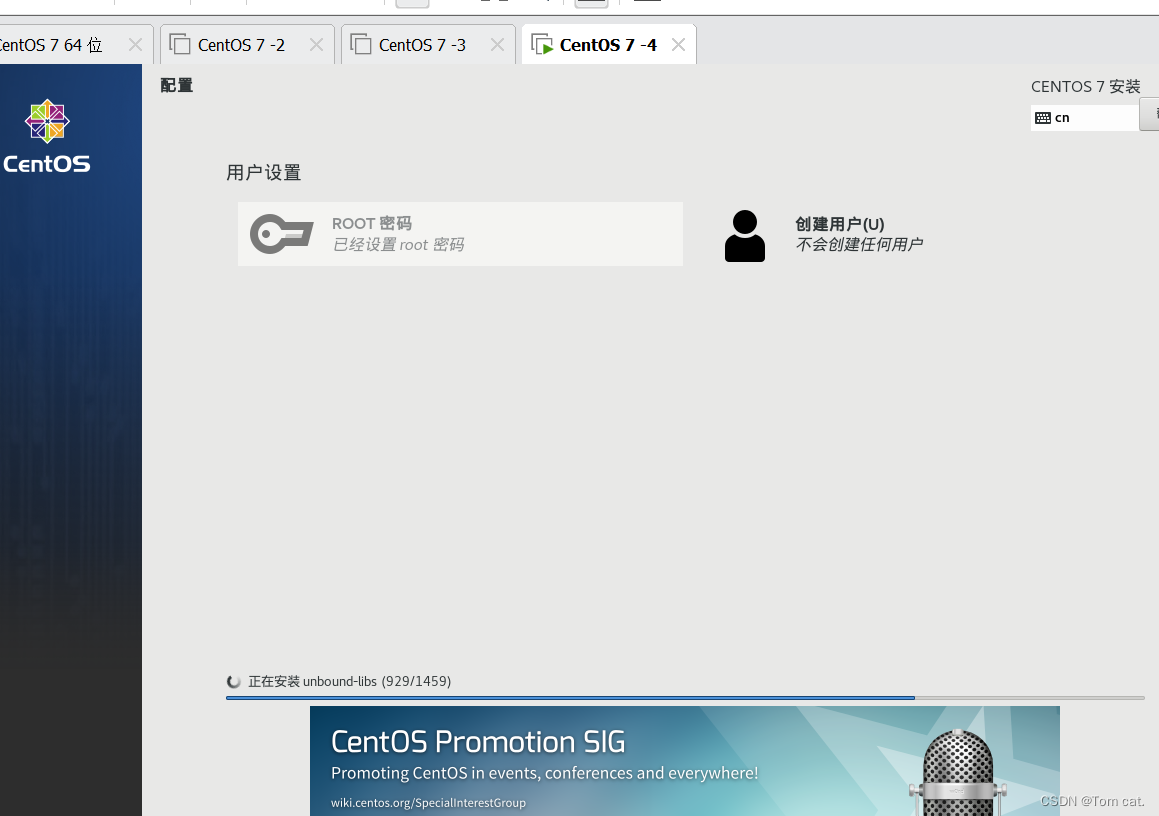Click the running VM icon on CentOS 7 -4 tab

point(542,44)
